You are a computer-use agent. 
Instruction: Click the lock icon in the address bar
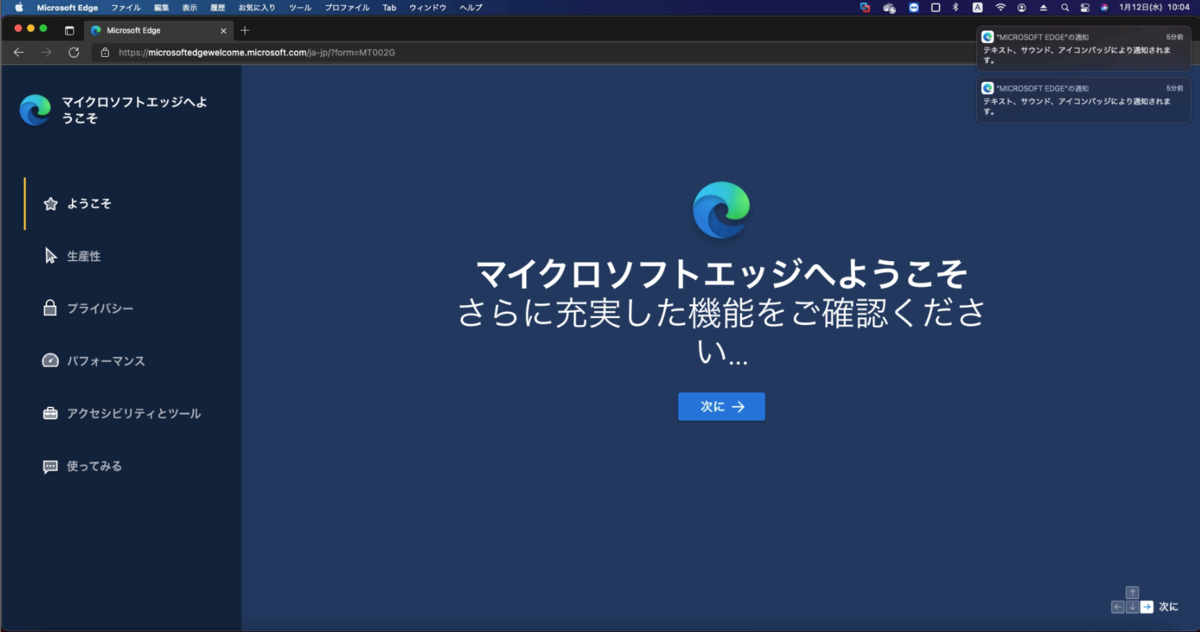click(105, 52)
